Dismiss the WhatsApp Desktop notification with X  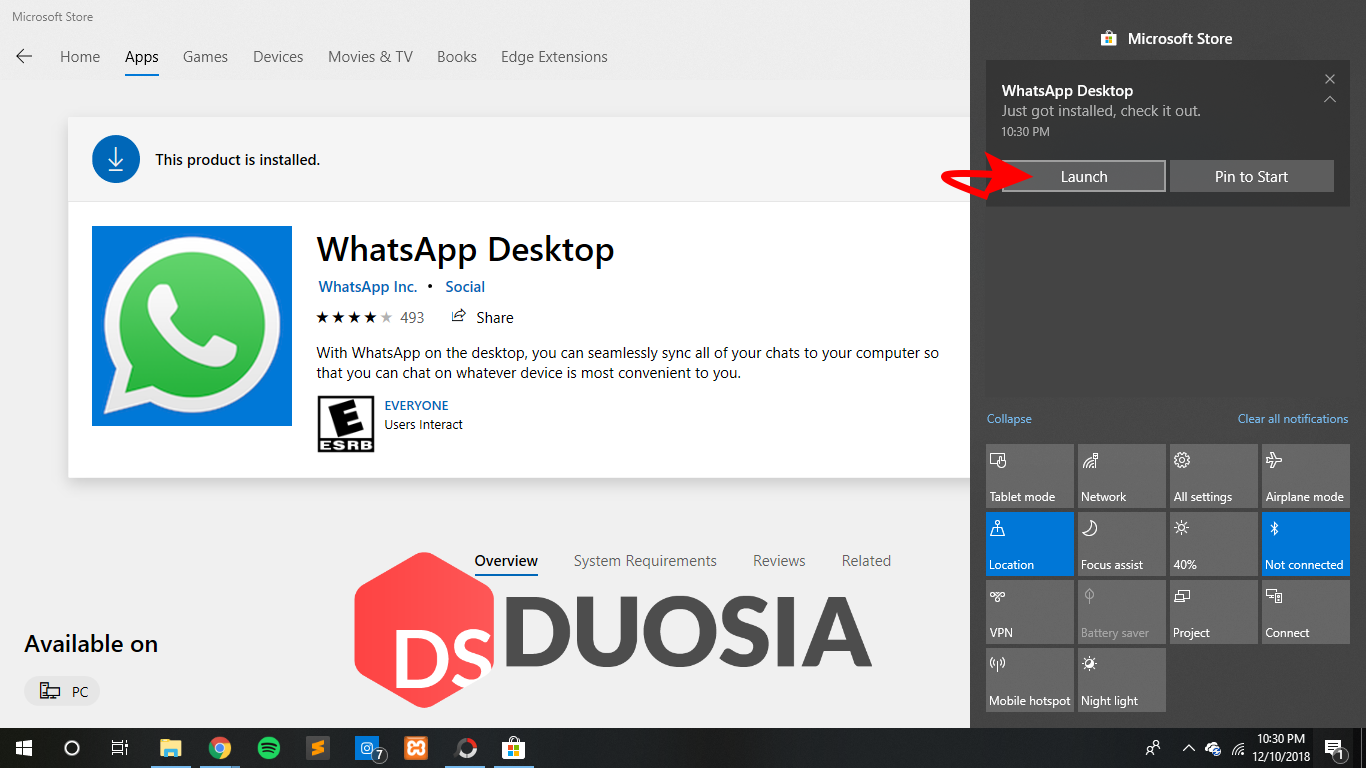point(1330,79)
